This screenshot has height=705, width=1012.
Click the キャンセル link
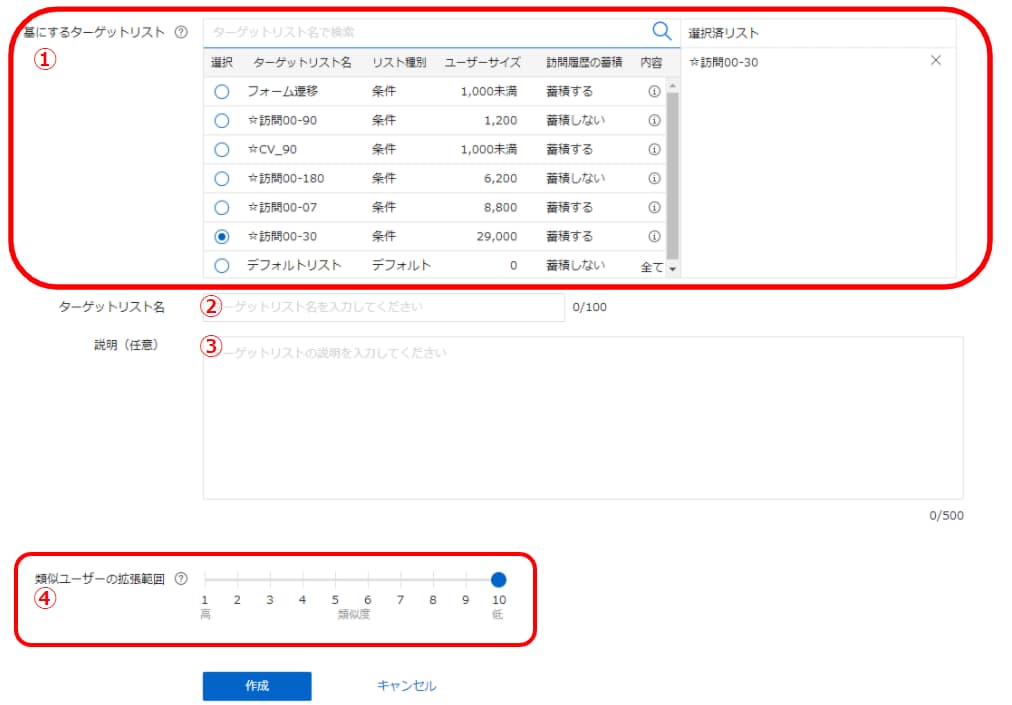coord(406,686)
